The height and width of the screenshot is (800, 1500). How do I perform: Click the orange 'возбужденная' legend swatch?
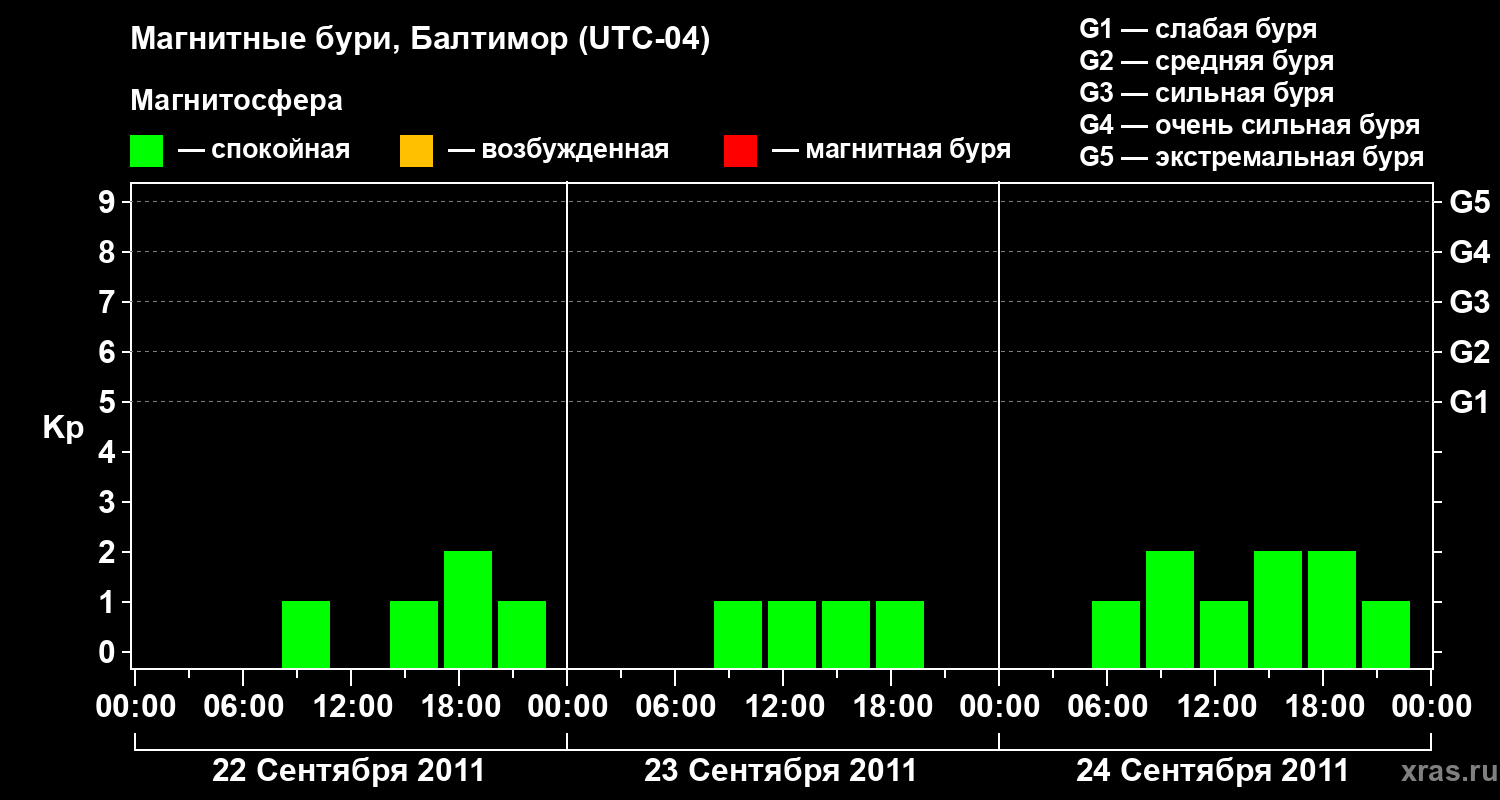click(x=416, y=151)
